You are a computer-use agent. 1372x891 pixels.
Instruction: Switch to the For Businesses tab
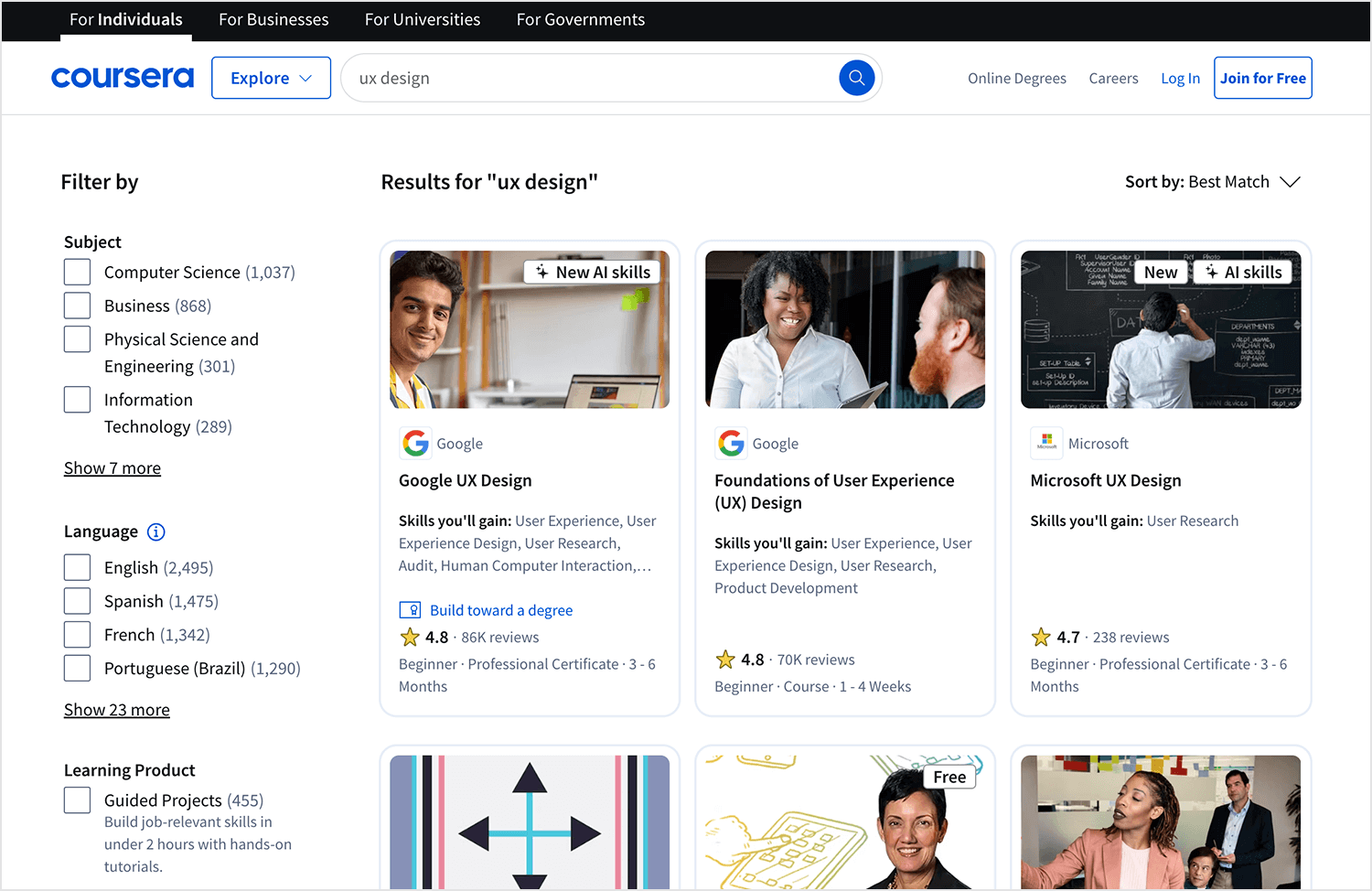point(273,20)
